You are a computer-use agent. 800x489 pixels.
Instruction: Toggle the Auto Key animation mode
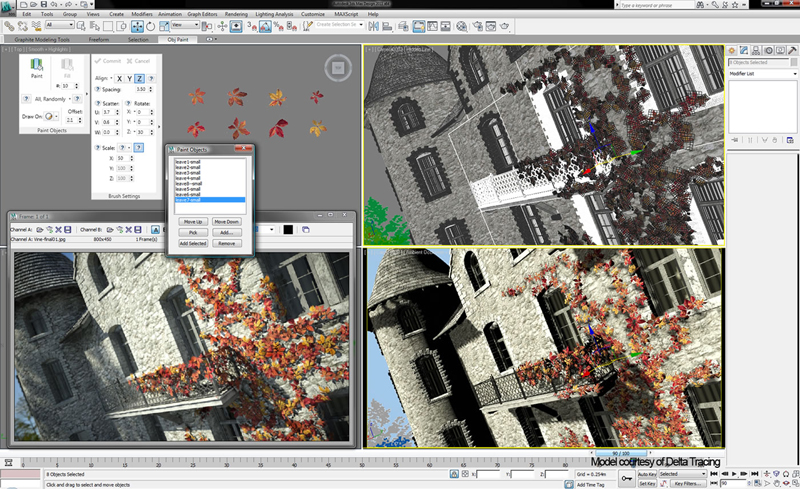coord(646,474)
